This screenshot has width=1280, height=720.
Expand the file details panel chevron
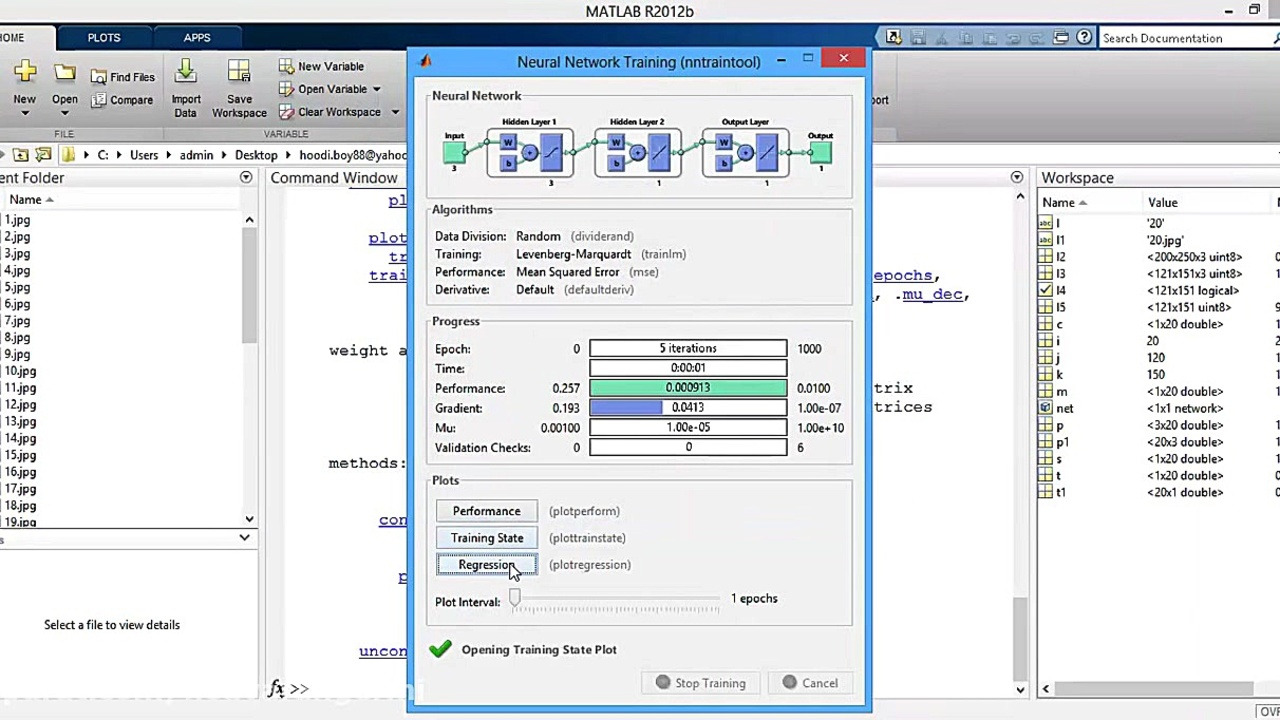pos(244,538)
